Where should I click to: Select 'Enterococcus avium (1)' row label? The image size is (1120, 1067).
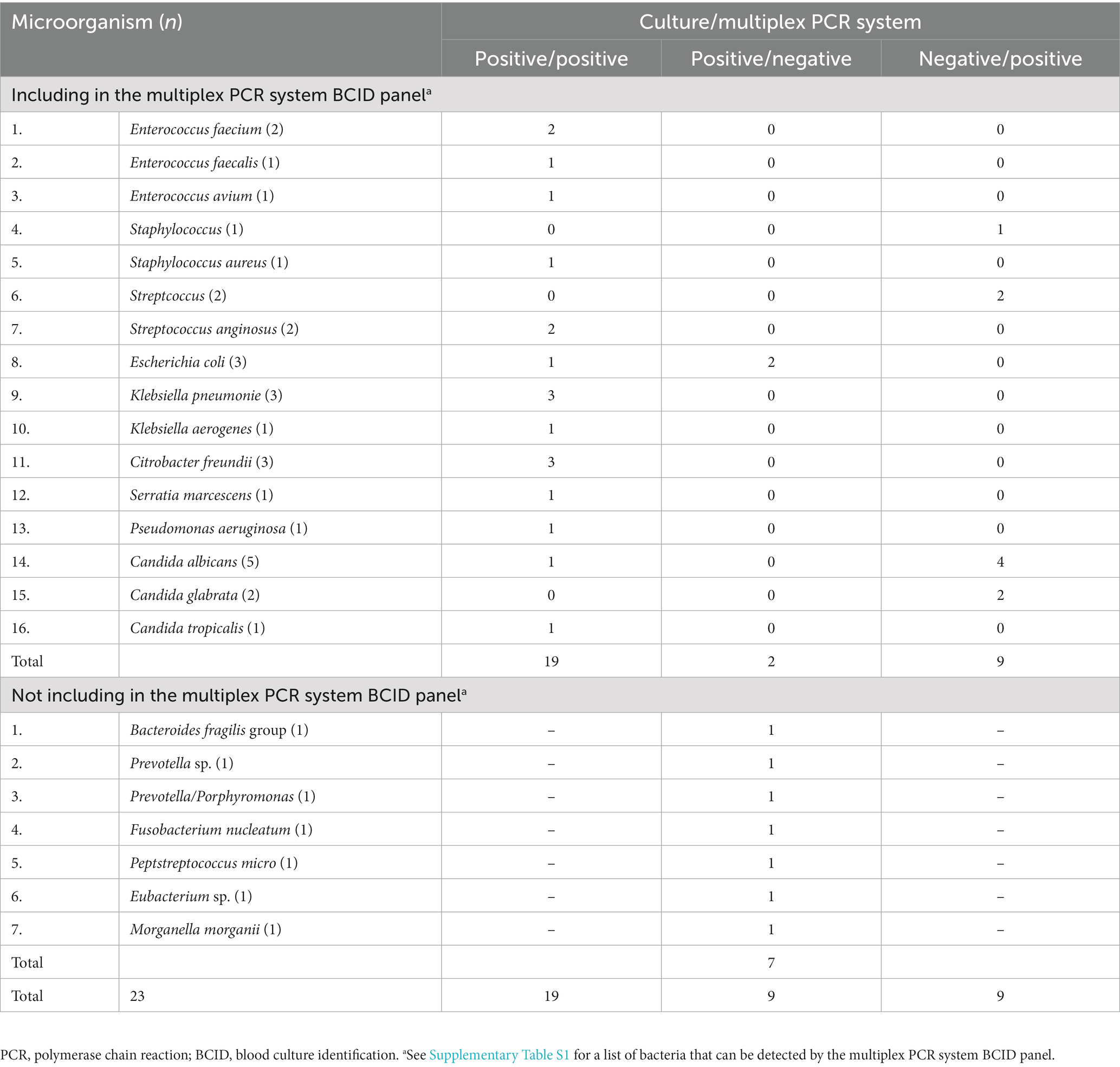pyautogui.click(x=202, y=196)
